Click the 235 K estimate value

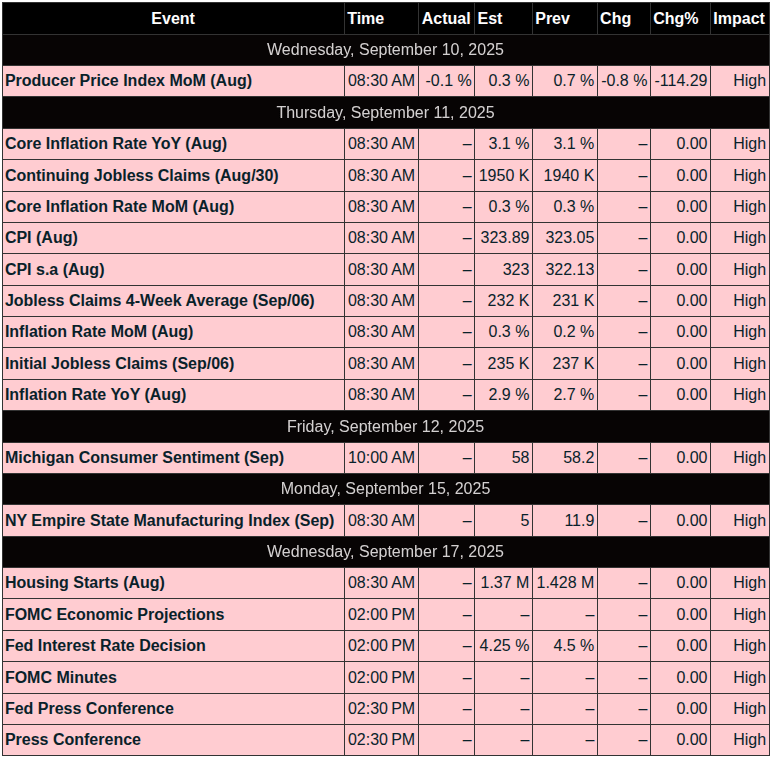(508, 364)
